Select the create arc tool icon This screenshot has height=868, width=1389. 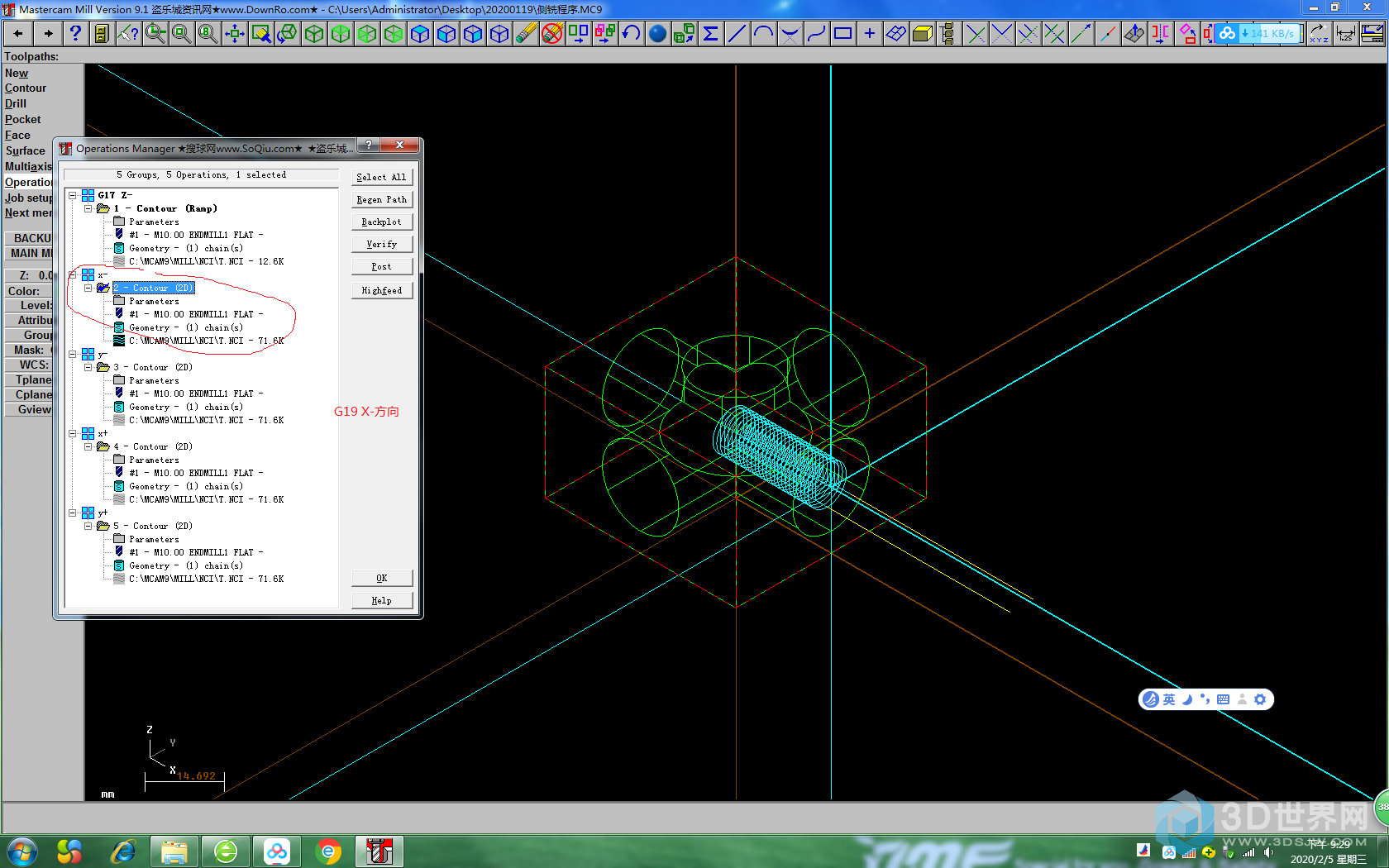click(x=763, y=33)
